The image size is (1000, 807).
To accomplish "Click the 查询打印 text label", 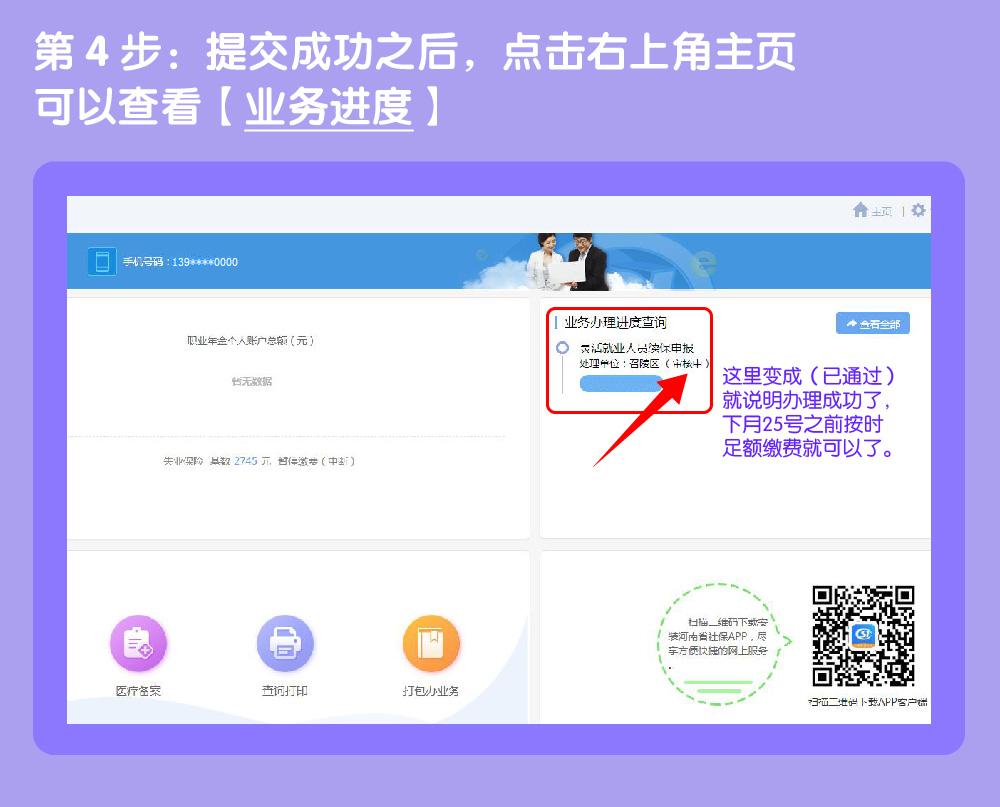I will click(285, 691).
